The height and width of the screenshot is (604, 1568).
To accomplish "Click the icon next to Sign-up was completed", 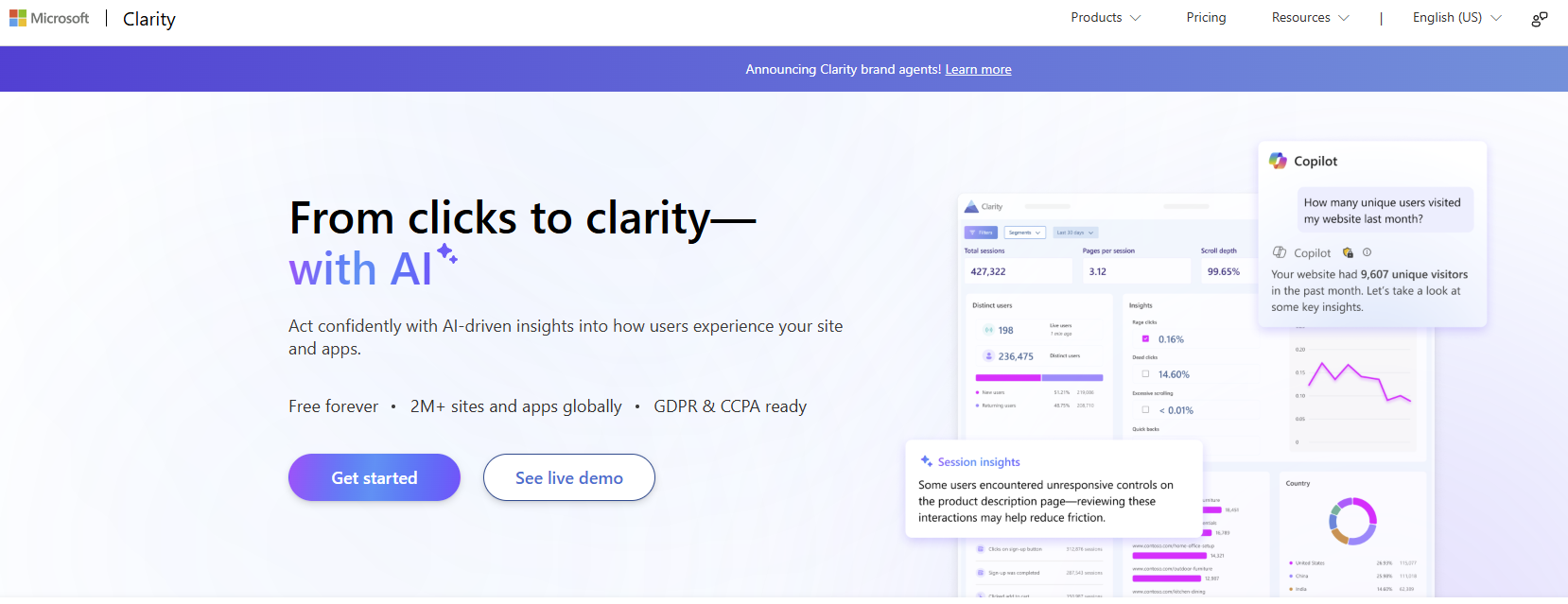I will pyautogui.click(x=981, y=572).
